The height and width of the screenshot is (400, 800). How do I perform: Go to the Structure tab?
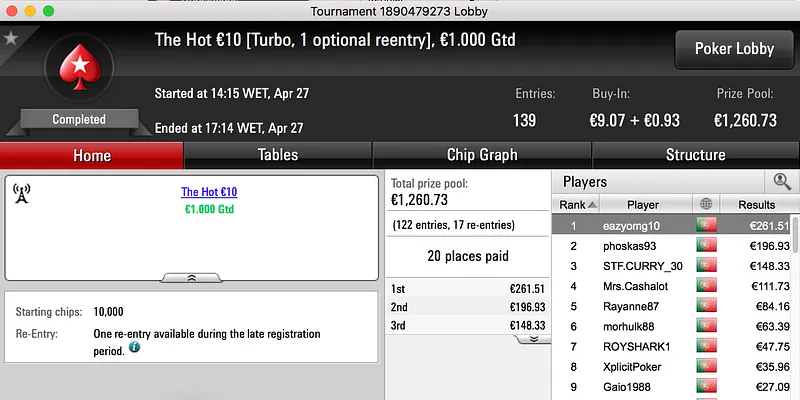click(x=695, y=155)
